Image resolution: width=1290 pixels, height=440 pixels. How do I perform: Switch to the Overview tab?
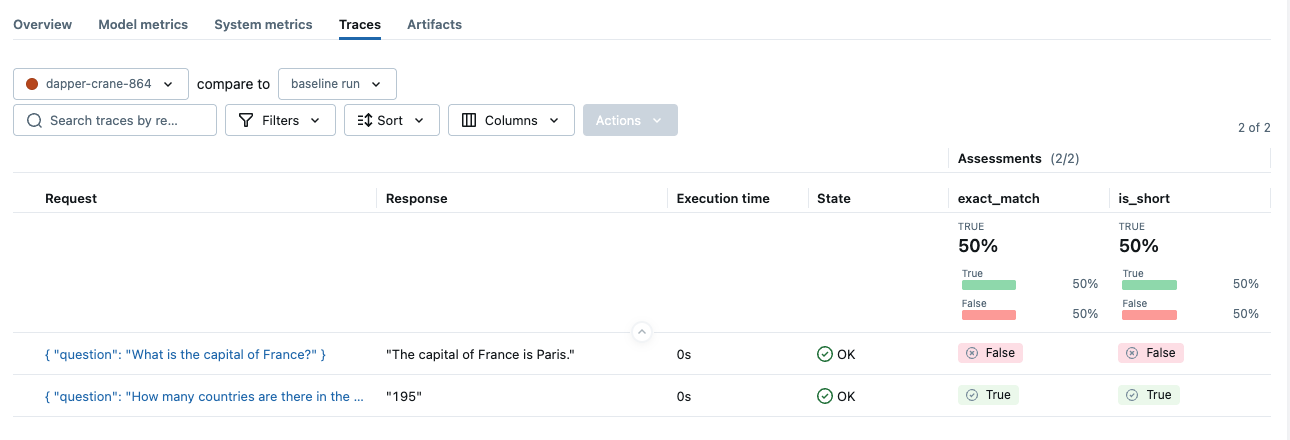tap(42, 24)
